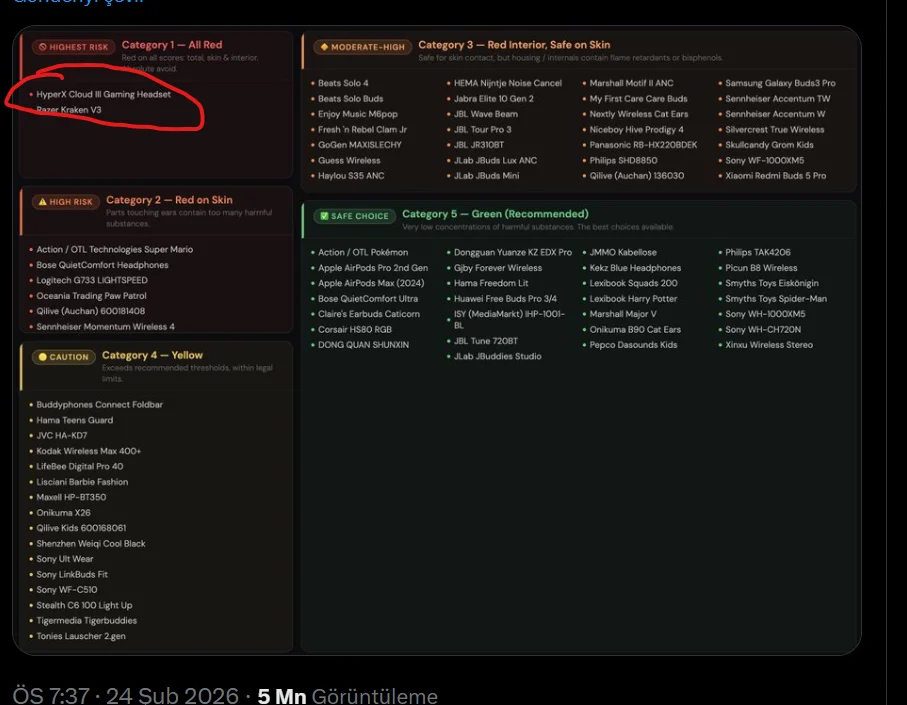Click 'Nextly Wireless Cat Ears' item
The image size is (907, 705).
(639, 114)
